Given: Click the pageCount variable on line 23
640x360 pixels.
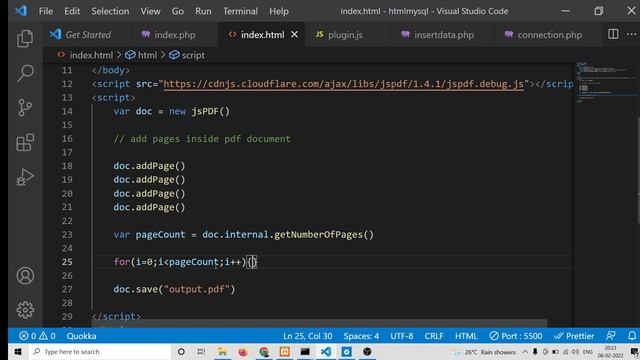Looking at the screenshot, I should click(x=160, y=235).
